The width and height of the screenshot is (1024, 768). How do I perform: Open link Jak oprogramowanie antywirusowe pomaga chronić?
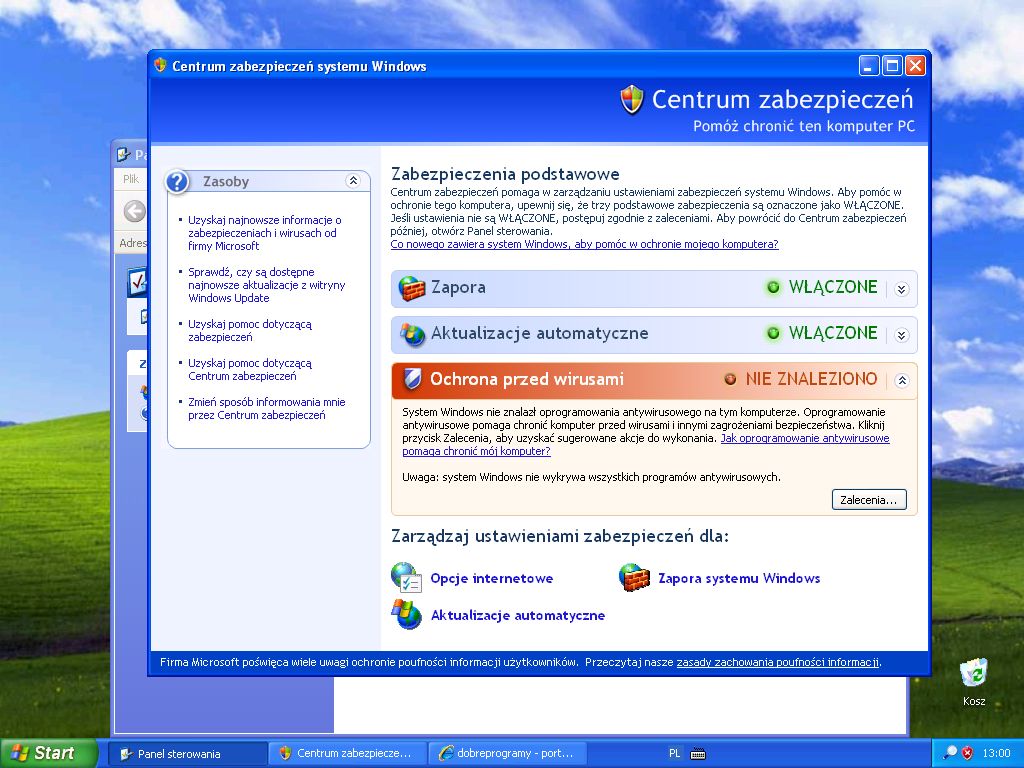pos(805,438)
